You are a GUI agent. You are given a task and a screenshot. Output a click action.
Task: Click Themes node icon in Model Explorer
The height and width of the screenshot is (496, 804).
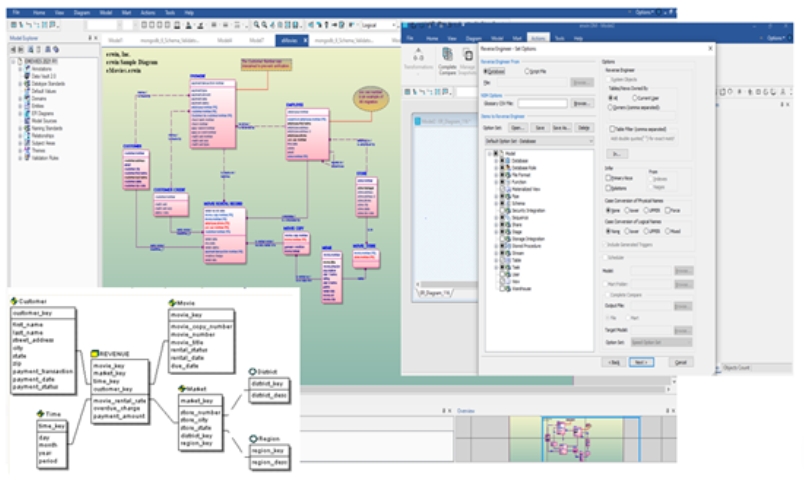coord(28,150)
